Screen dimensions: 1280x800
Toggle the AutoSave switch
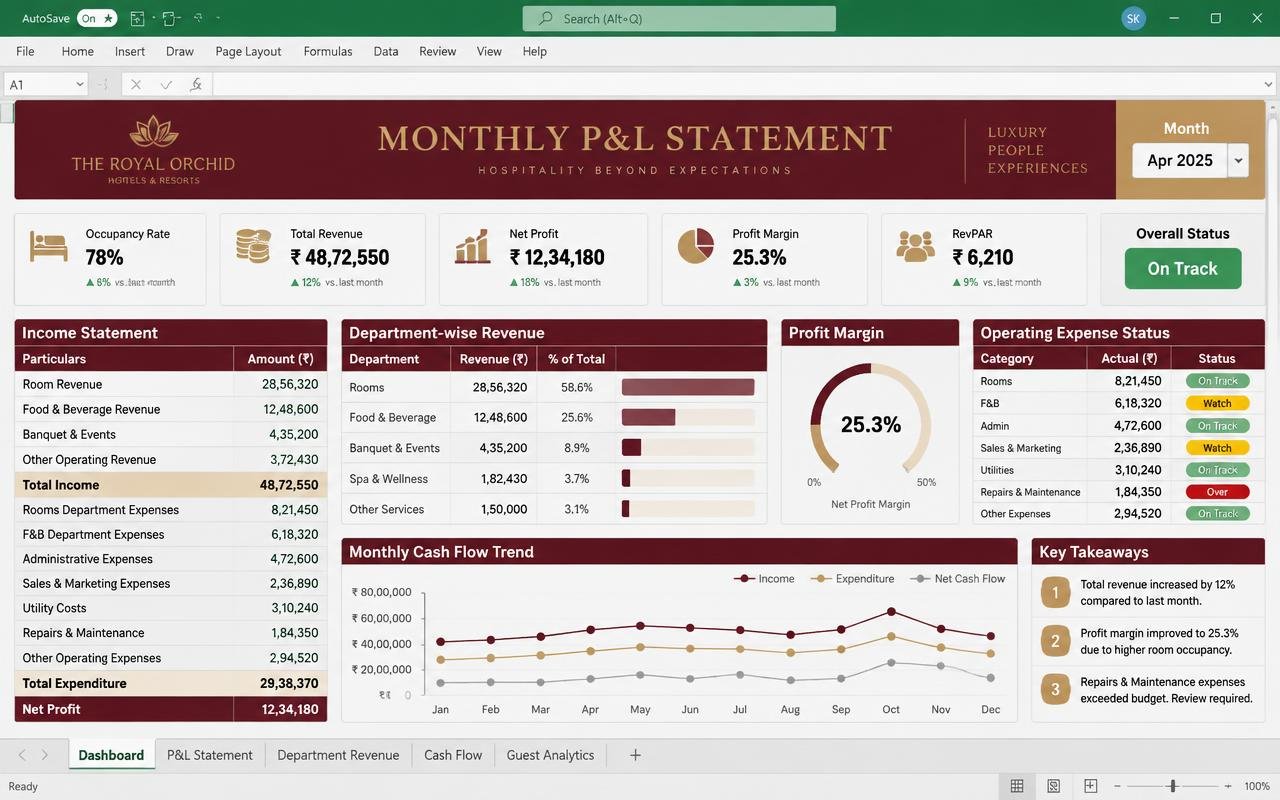pyautogui.click(x=97, y=18)
